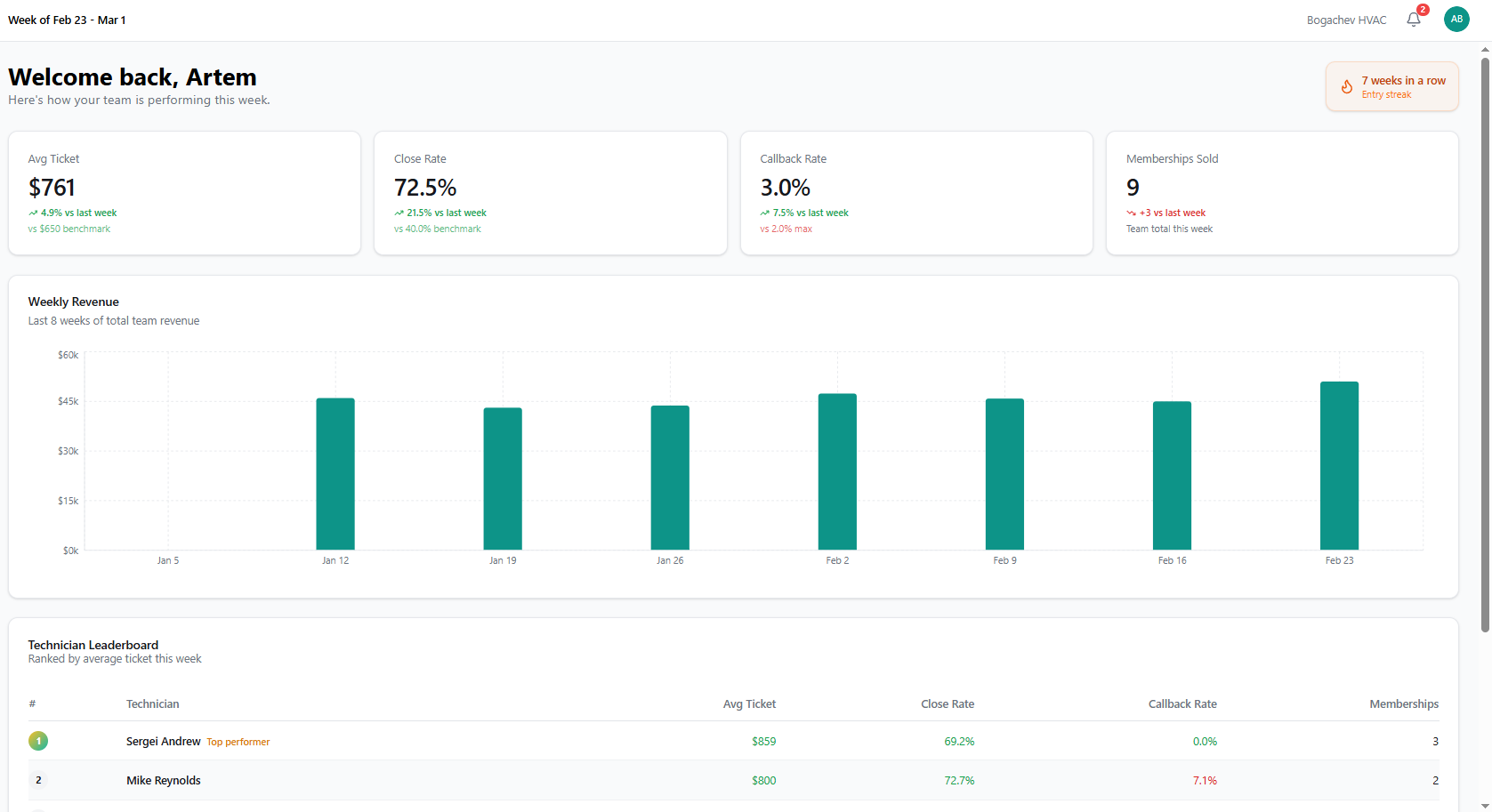Click the green trend arrow on Avg Ticket card
1492x812 pixels.
(33, 213)
